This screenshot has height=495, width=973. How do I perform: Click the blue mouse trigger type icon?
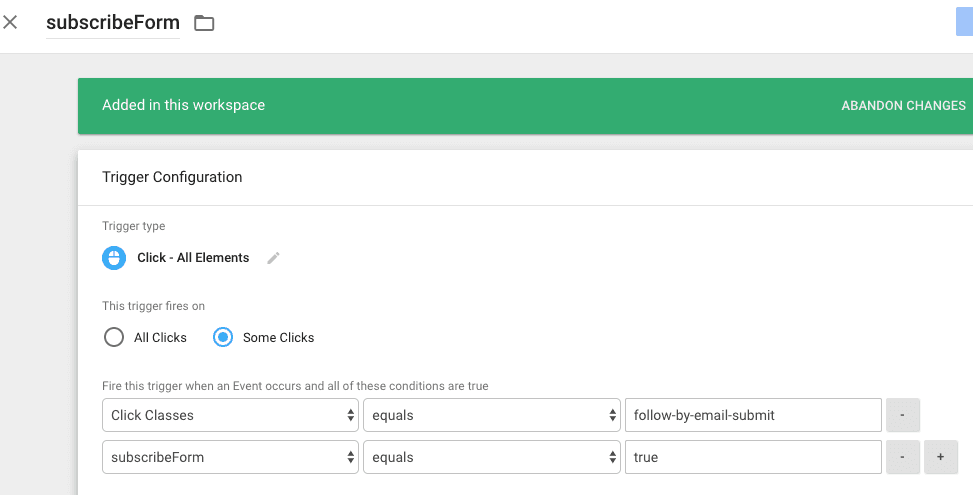[x=114, y=258]
